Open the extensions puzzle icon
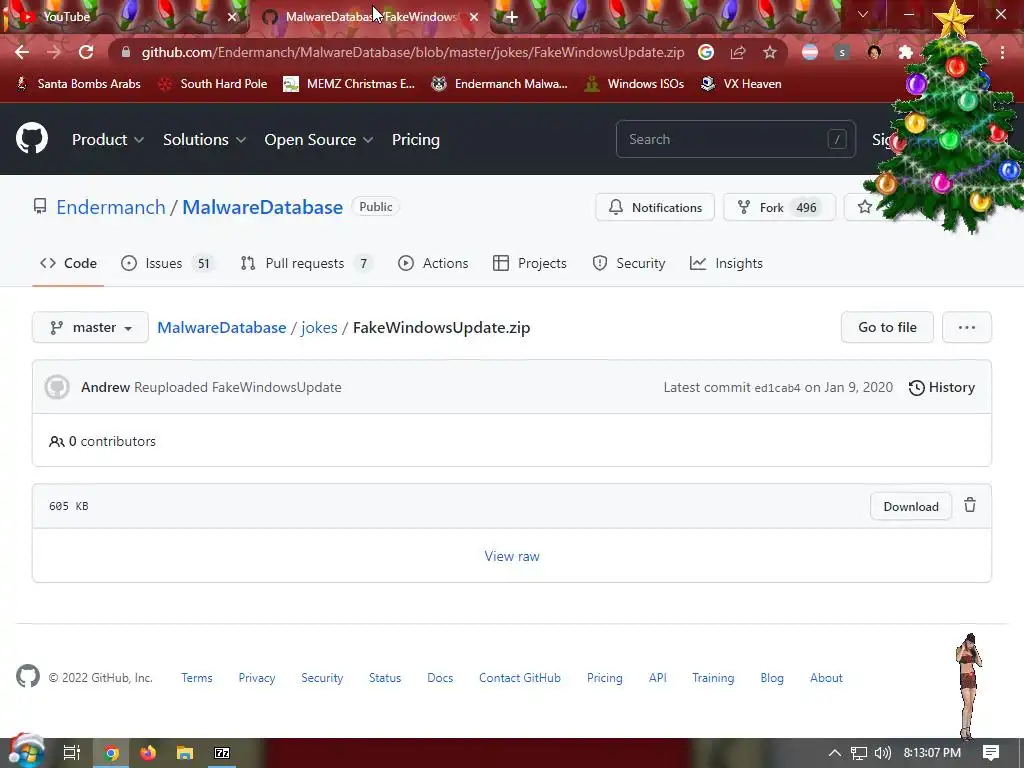The width and height of the screenshot is (1024, 768). click(x=906, y=52)
